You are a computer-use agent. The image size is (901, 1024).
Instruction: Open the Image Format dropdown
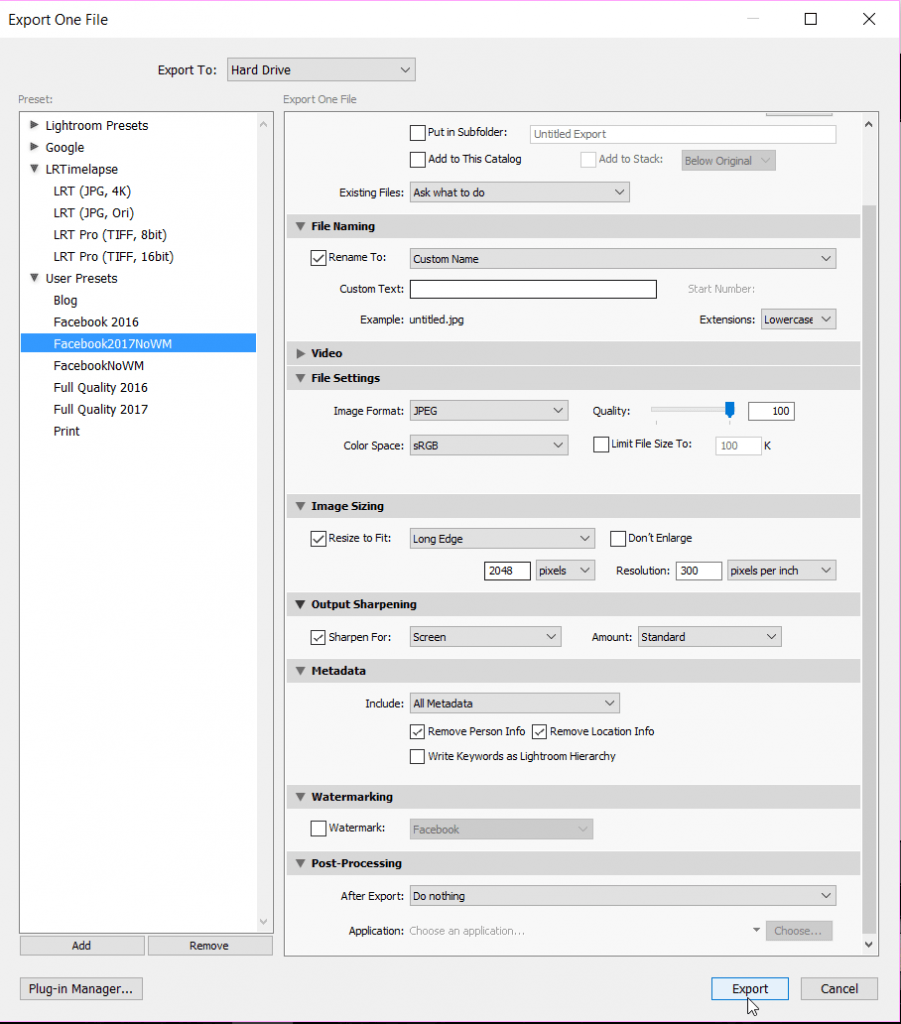pyautogui.click(x=488, y=410)
